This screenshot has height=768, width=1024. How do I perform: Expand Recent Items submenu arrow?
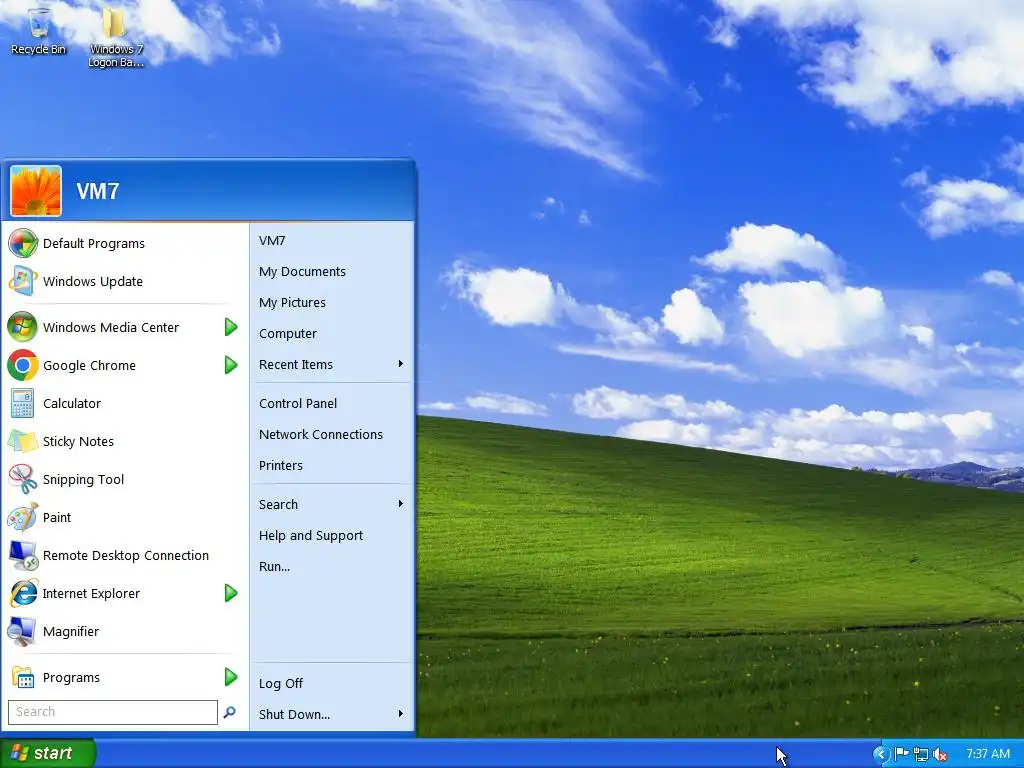(x=400, y=364)
